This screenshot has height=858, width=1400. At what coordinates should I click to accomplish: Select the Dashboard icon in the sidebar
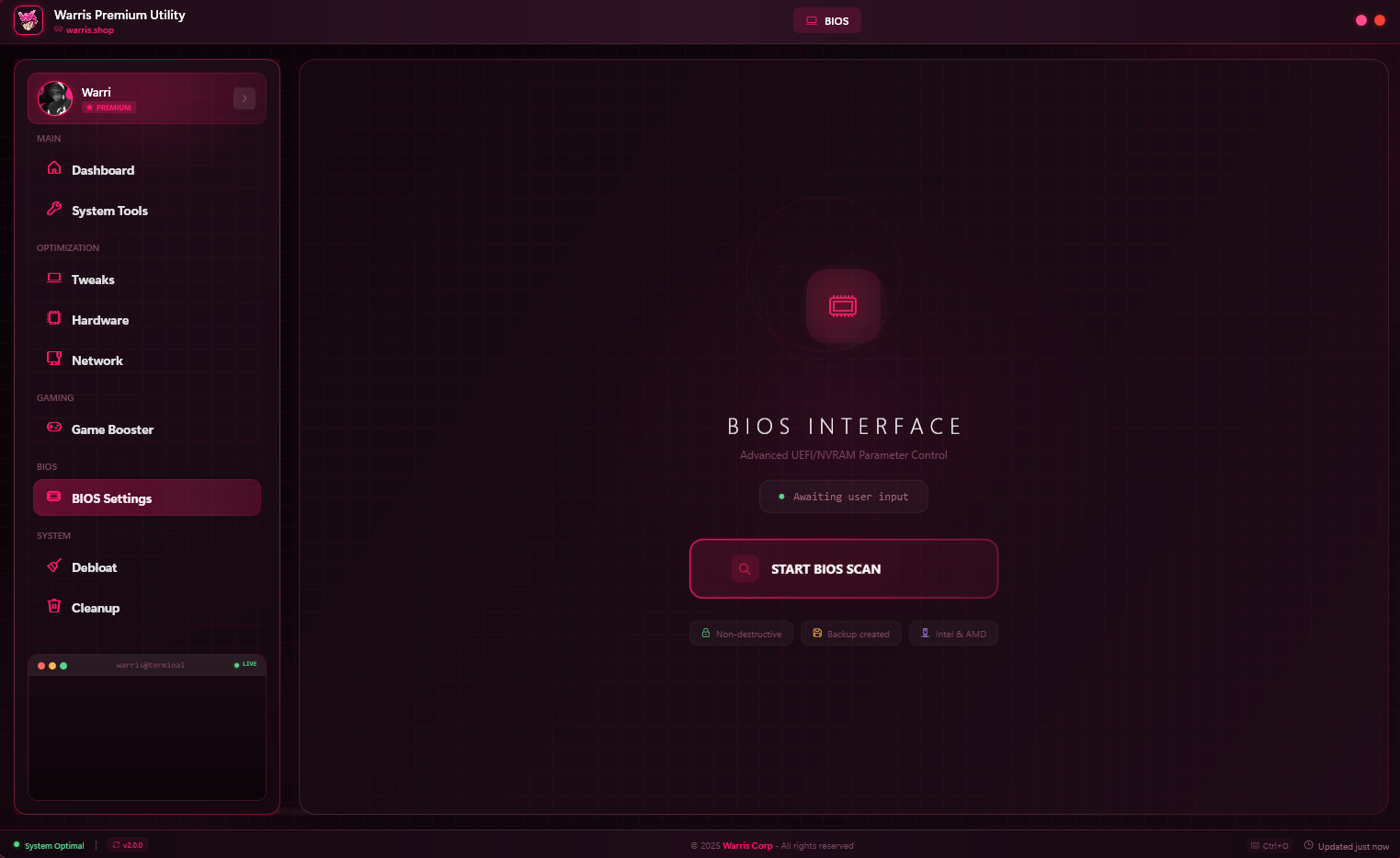[x=54, y=169]
